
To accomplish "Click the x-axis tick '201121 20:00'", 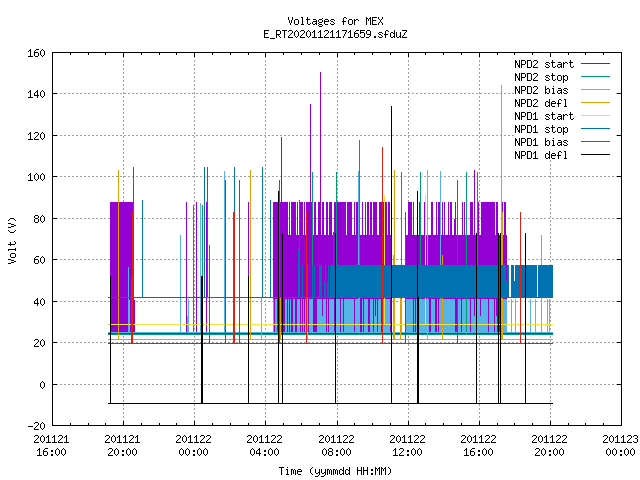I will (x=122, y=446).
